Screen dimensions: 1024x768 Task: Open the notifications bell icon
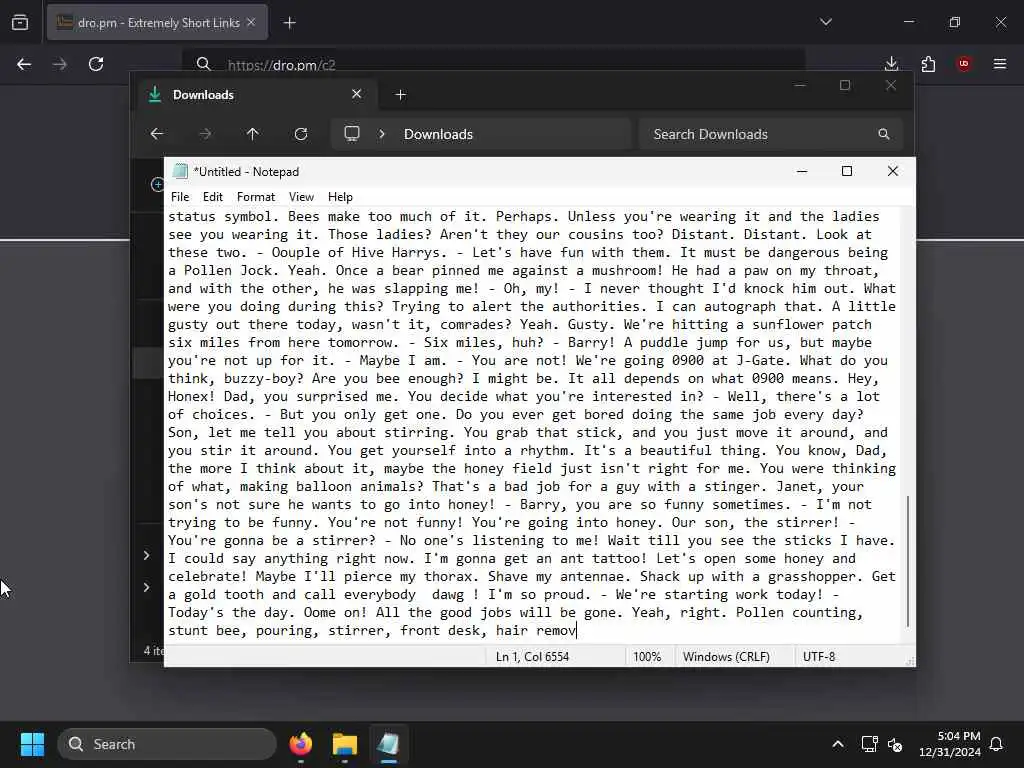997,744
